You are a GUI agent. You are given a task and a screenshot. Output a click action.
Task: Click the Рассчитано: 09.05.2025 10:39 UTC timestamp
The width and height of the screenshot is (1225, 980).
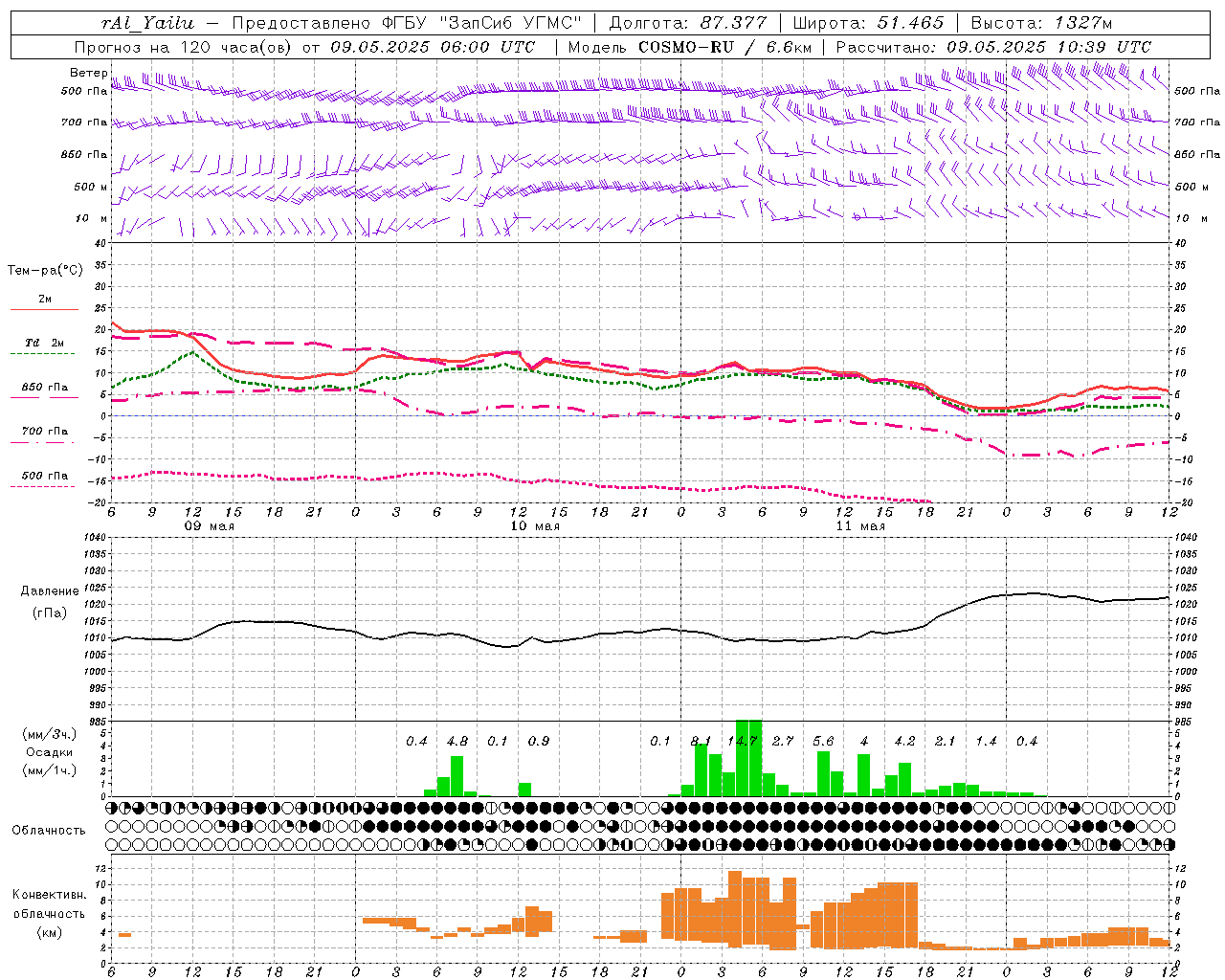993,47
